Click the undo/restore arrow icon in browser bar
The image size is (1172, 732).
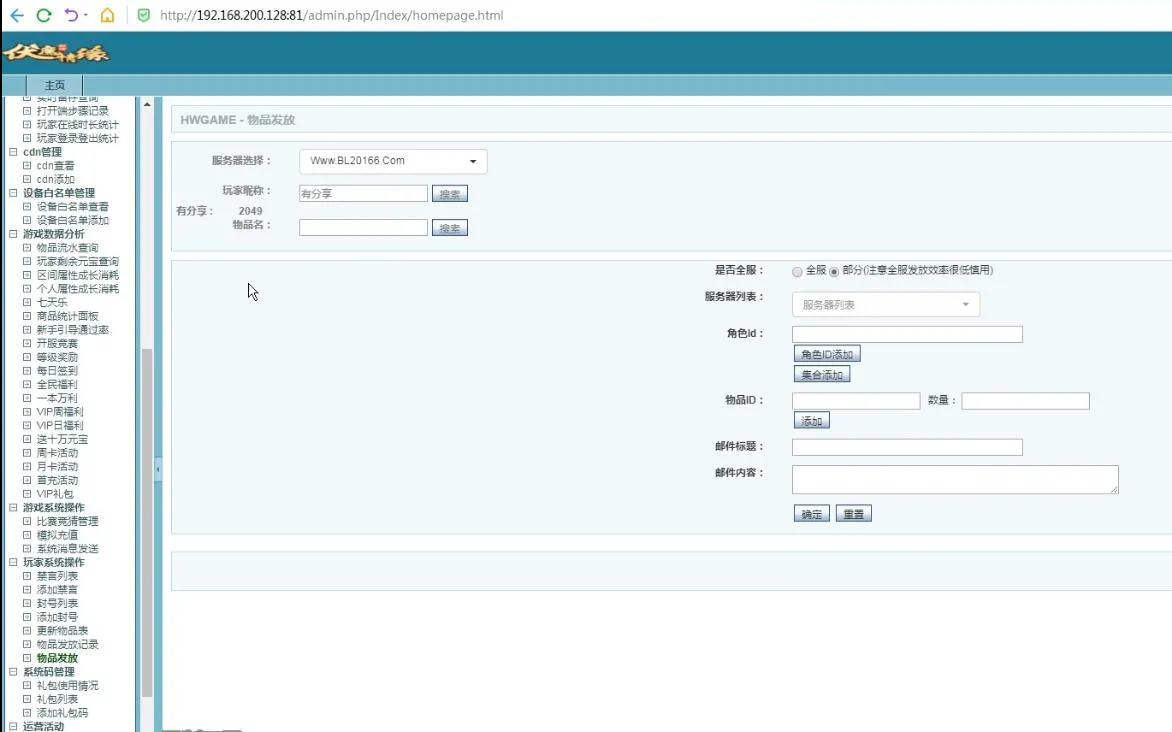pyautogui.click(x=71, y=15)
